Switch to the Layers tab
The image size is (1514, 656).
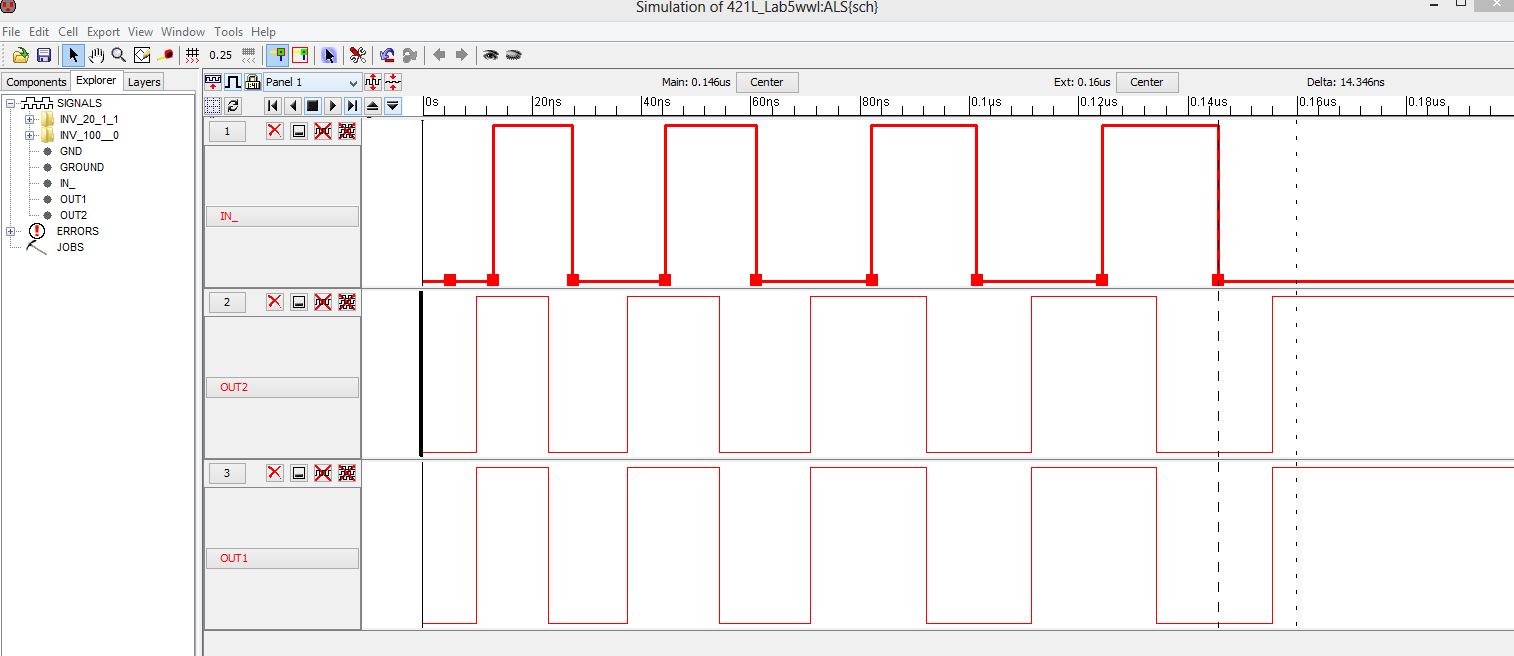tap(144, 82)
